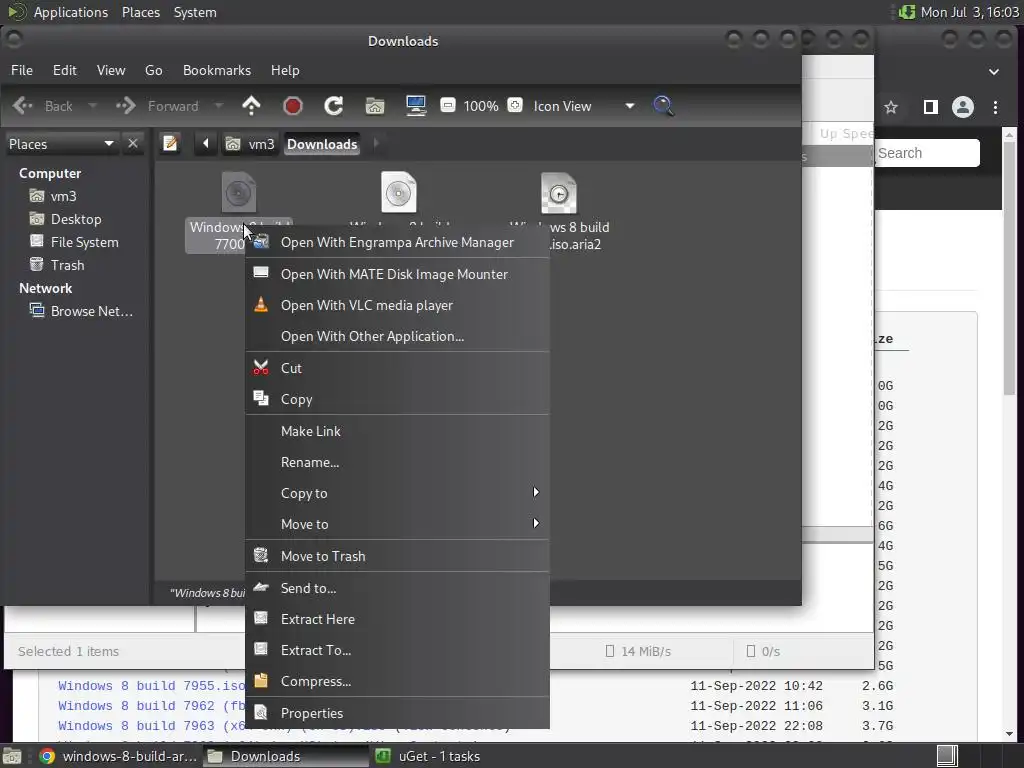
Task: Expand the Move to submenu arrow
Action: pyautogui.click(x=536, y=523)
